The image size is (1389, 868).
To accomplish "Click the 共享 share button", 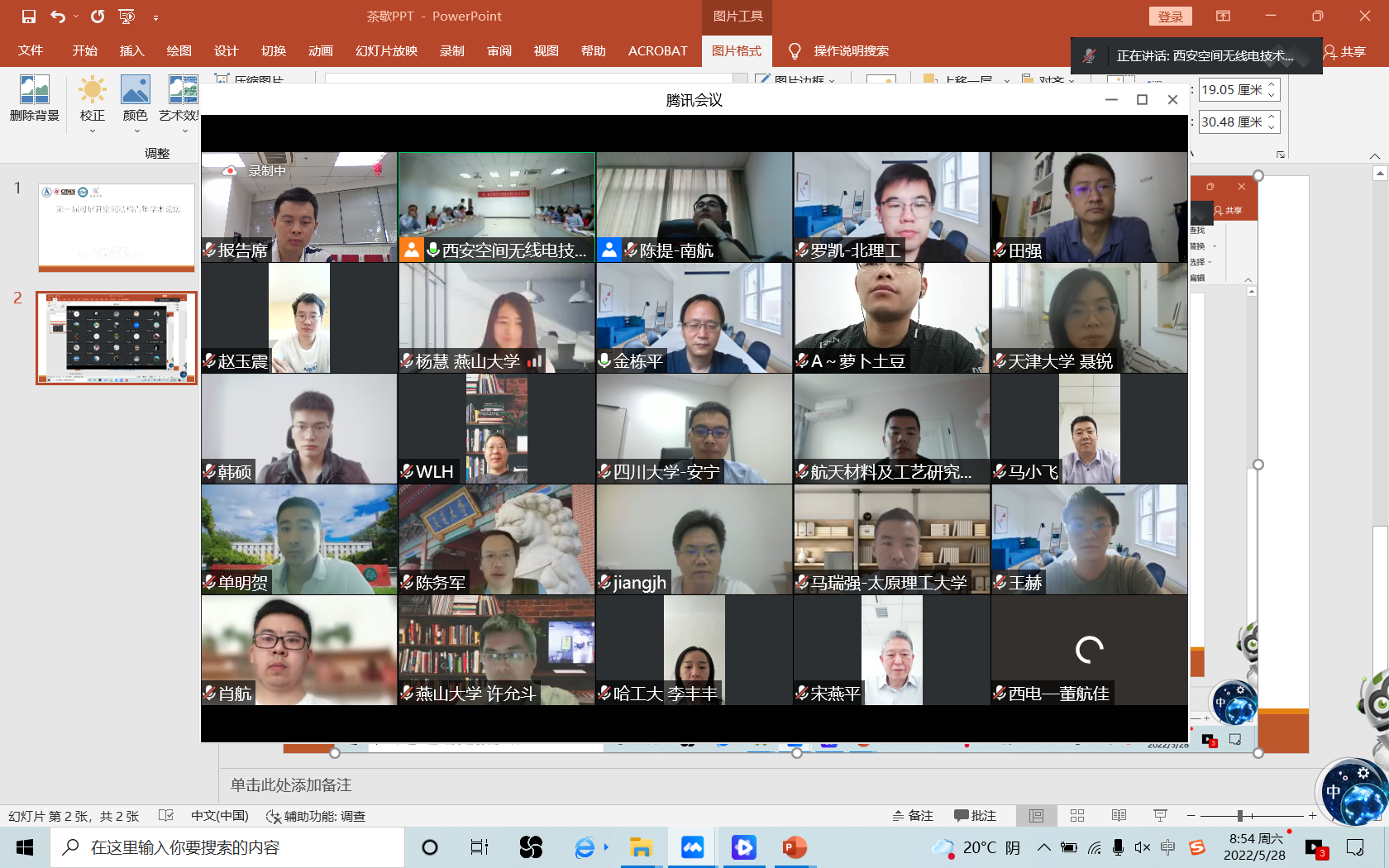I will [x=1345, y=51].
